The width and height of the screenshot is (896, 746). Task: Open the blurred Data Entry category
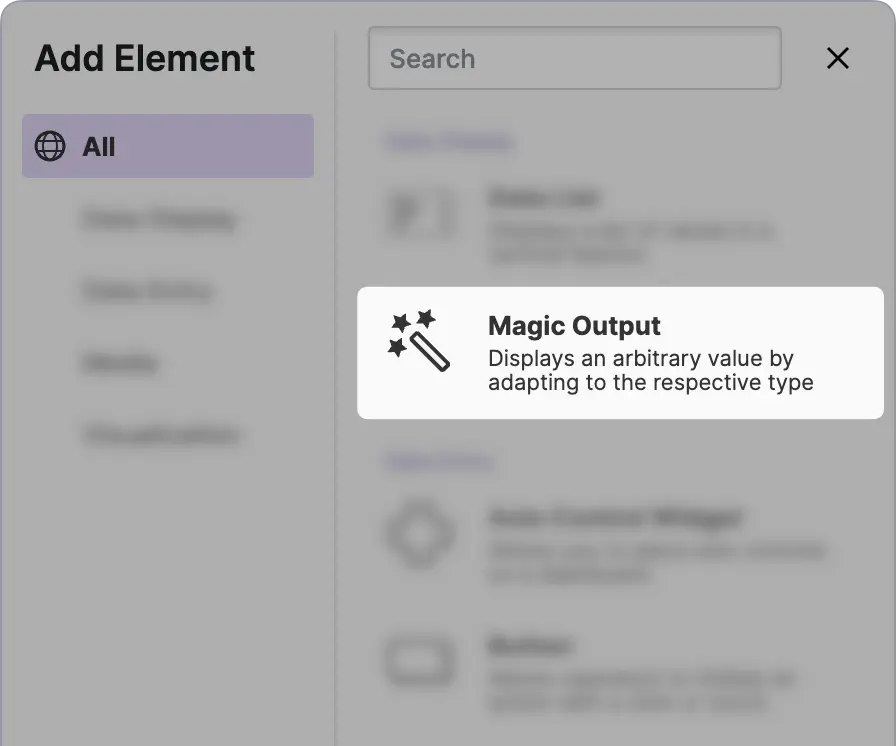pos(147,291)
